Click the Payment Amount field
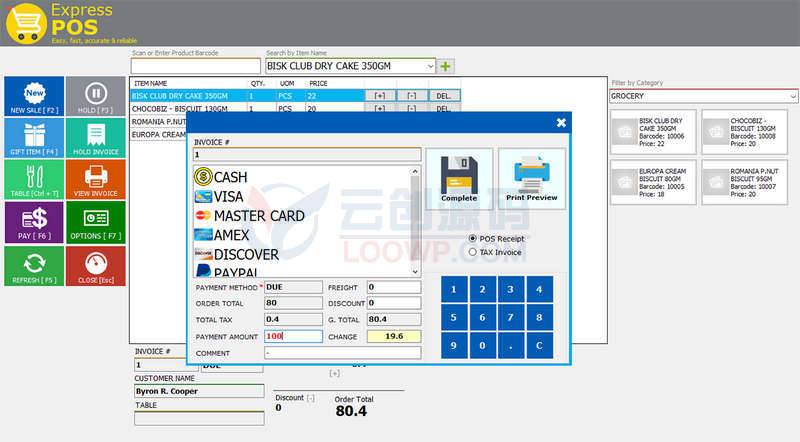This screenshot has height=442, width=800. coord(293,336)
